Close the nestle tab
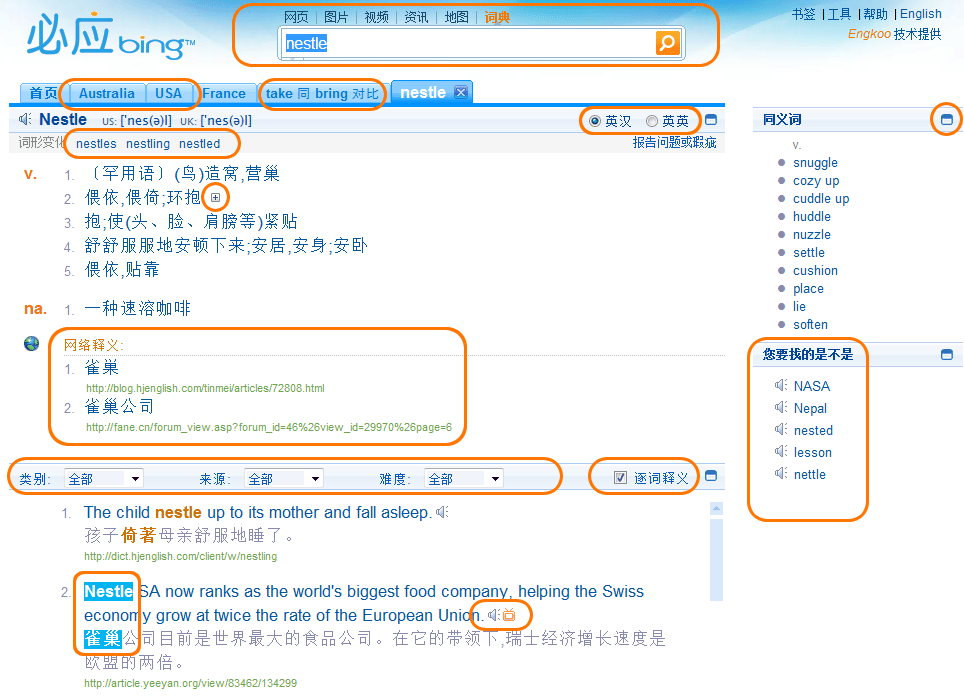Image resolution: width=964 pixels, height=700 pixels. click(x=460, y=92)
